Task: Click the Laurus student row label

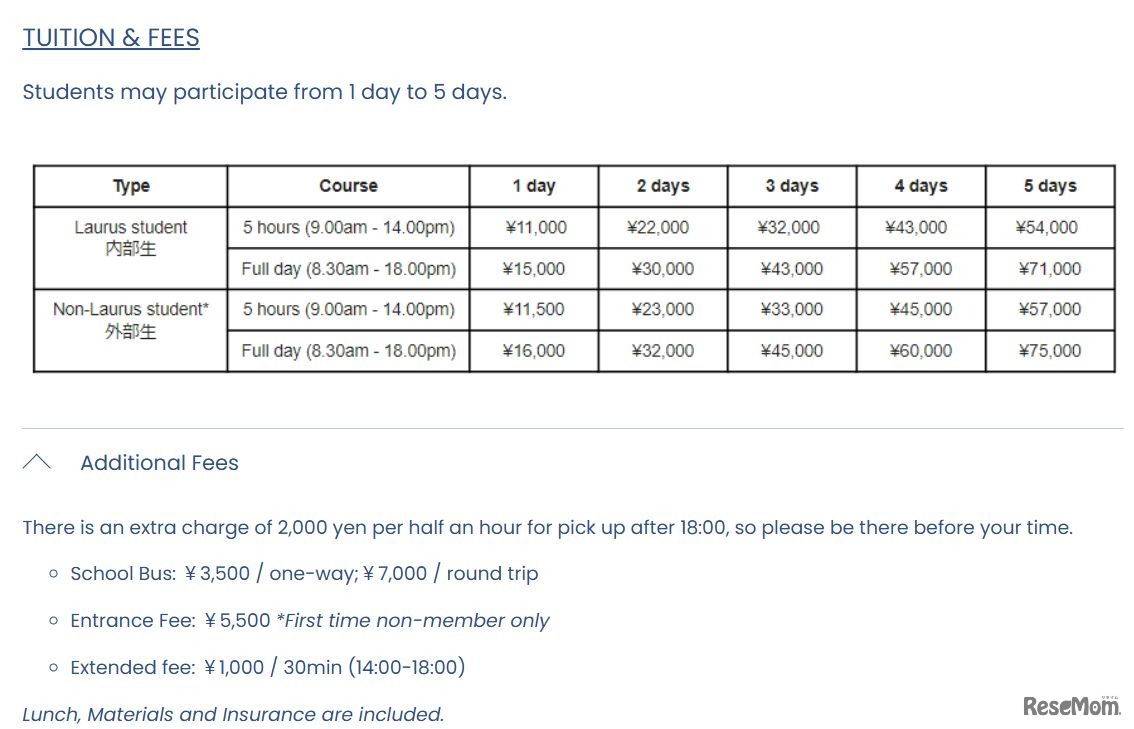Action: [131, 237]
